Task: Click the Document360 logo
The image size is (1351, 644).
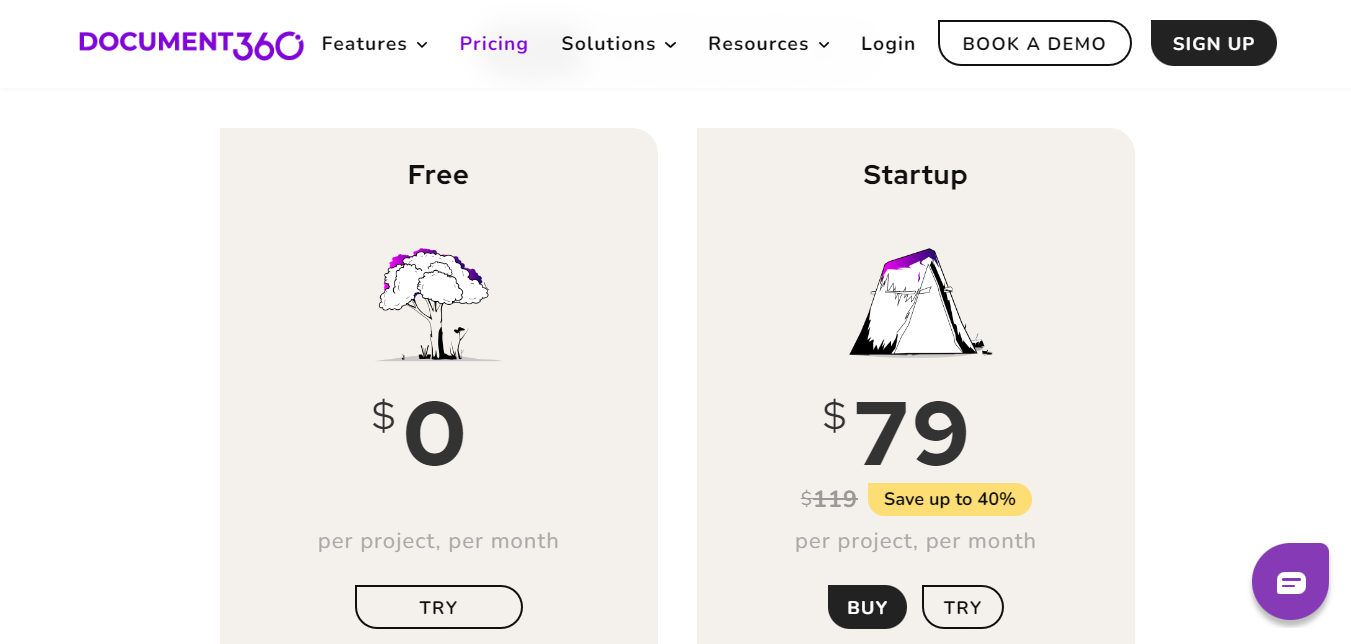Action: pyautogui.click(x=191, y=44)
